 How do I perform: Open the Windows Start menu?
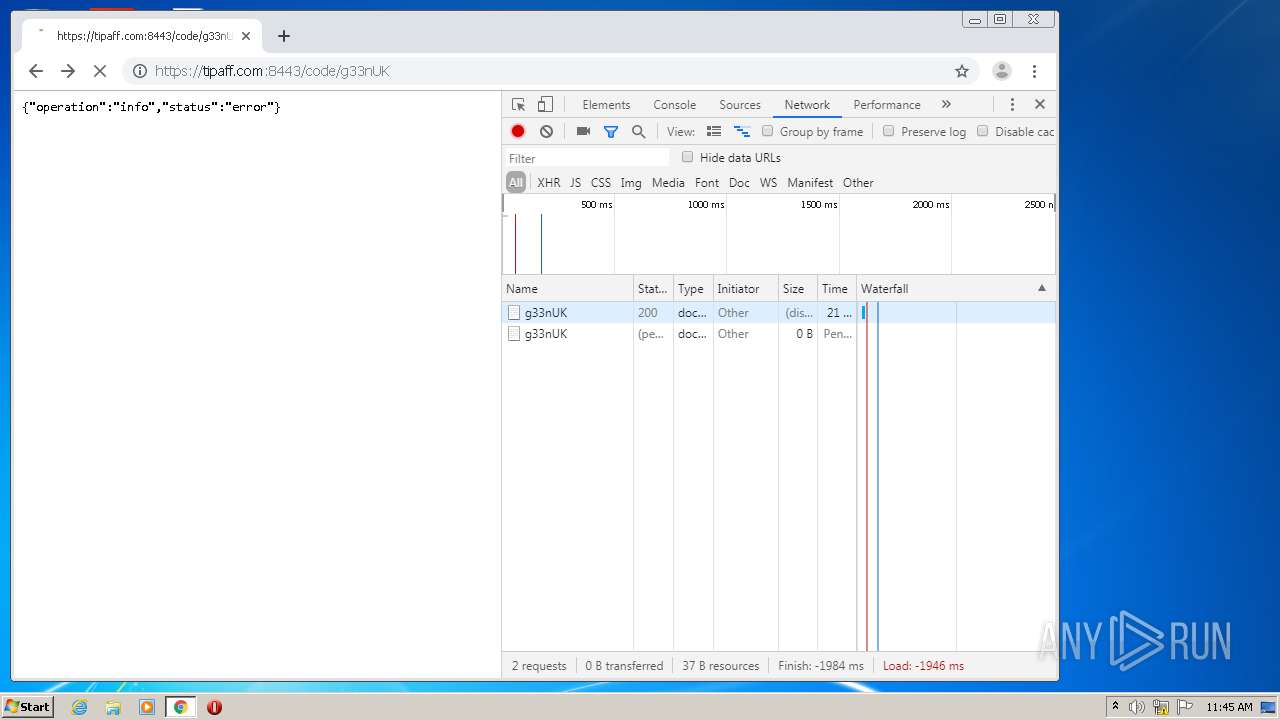(x=28, y=706)
